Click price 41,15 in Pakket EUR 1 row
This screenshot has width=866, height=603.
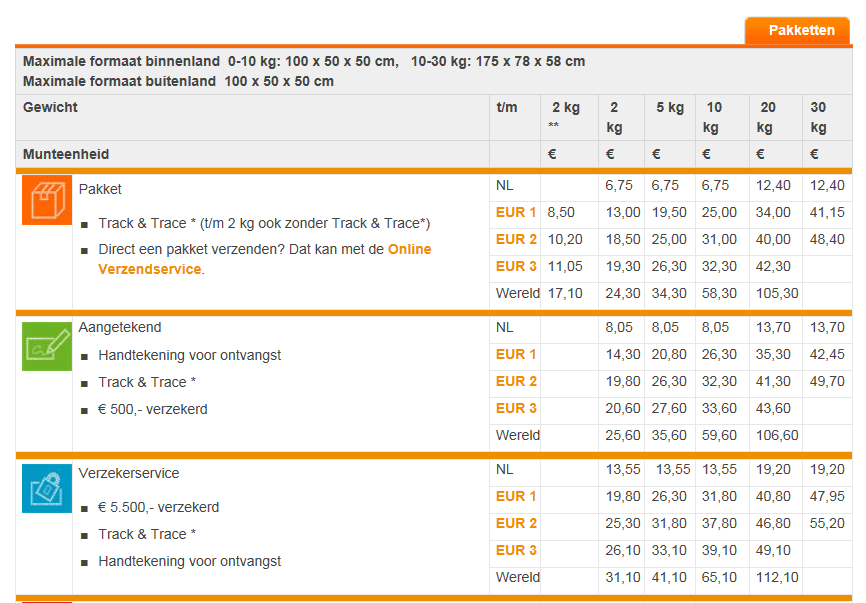coord(827,213)
